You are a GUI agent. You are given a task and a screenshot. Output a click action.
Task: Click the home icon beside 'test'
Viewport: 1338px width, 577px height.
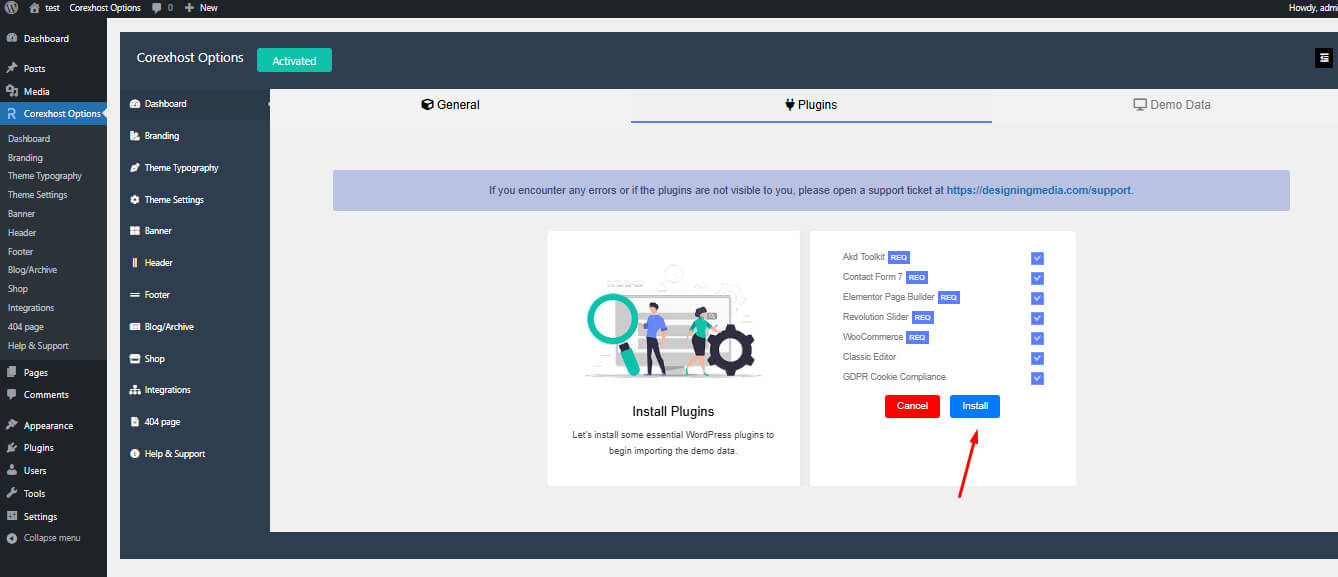(35, 7)
